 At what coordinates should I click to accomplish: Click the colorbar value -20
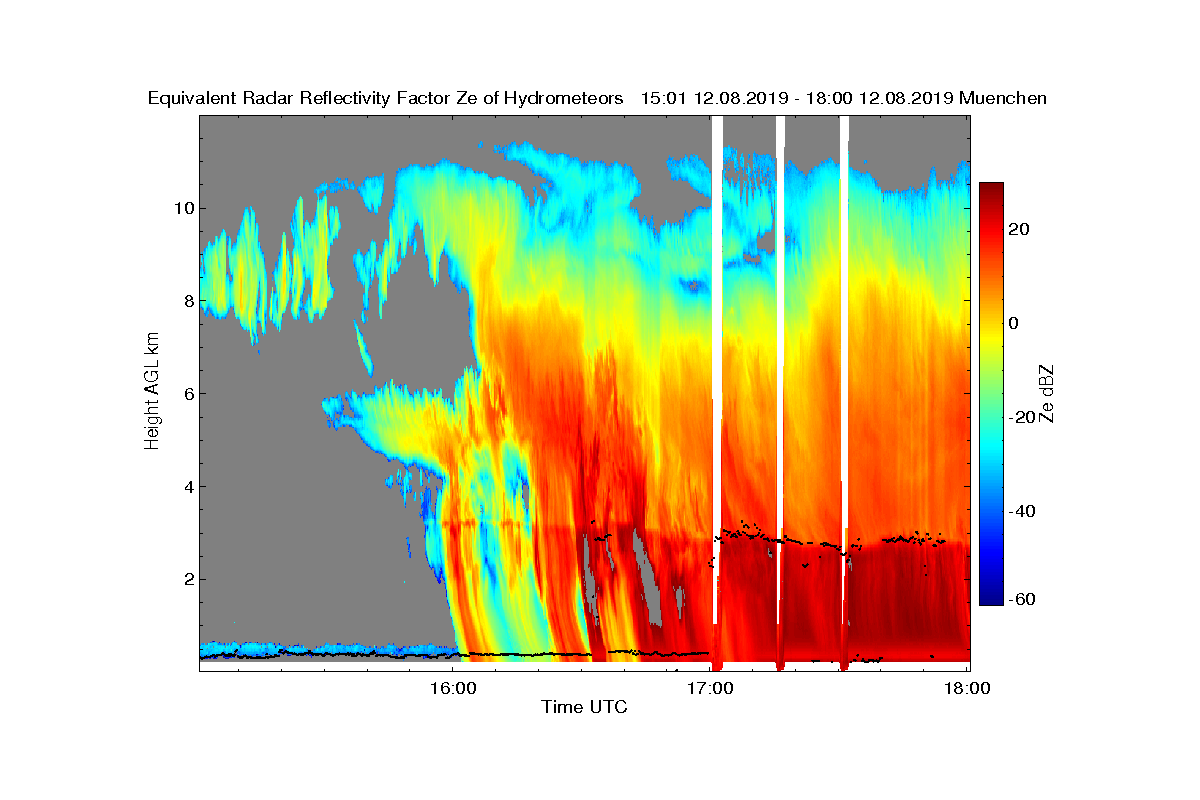click(1023, 417)
